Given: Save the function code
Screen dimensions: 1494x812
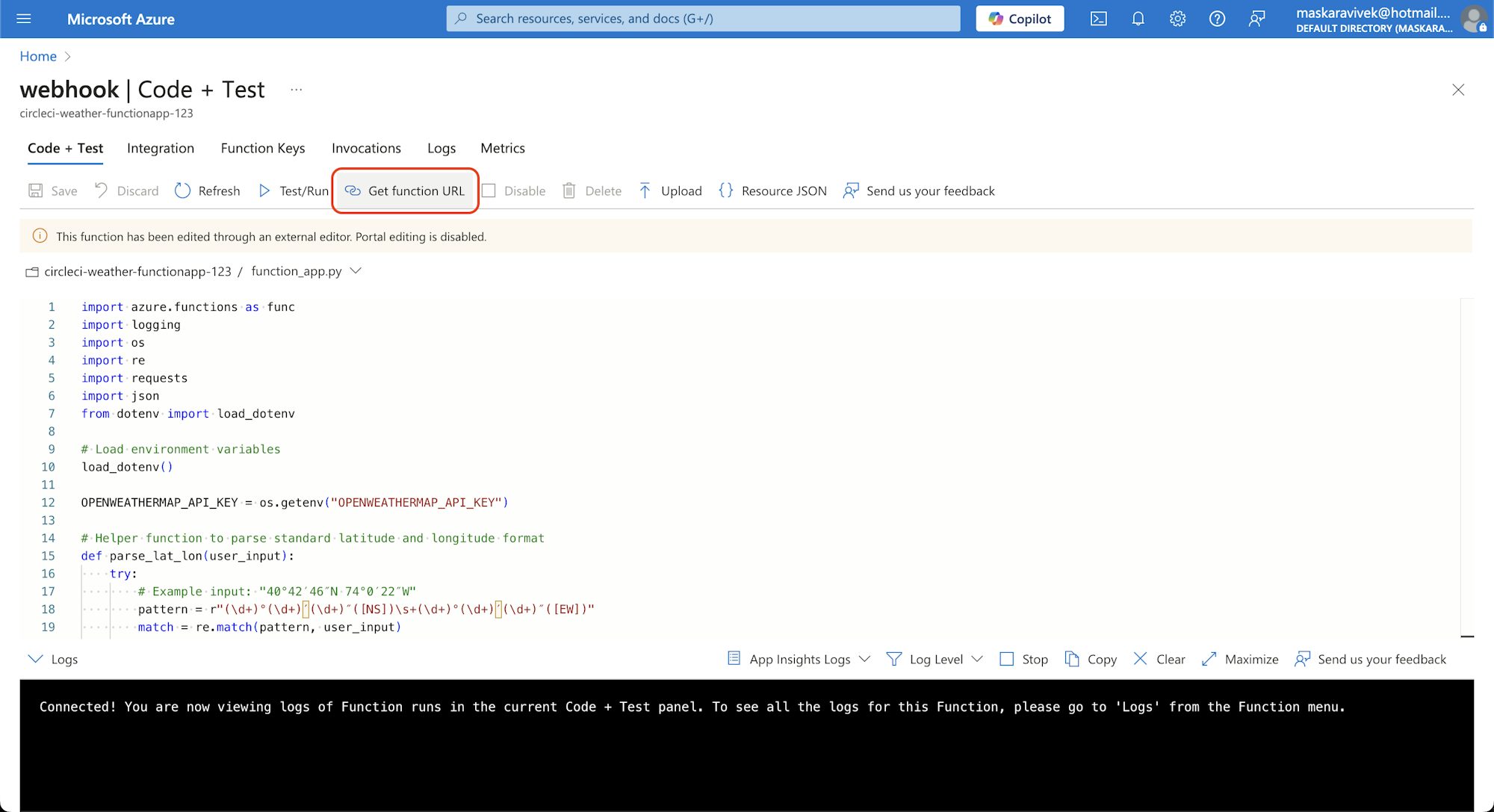Looking at the screenshot, I should [52, 190].
